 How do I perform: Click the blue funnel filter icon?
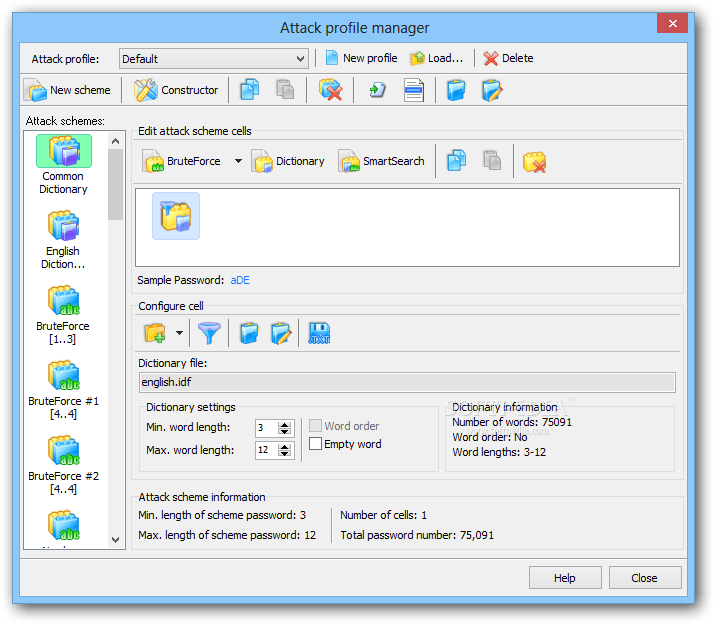[209, 333]
